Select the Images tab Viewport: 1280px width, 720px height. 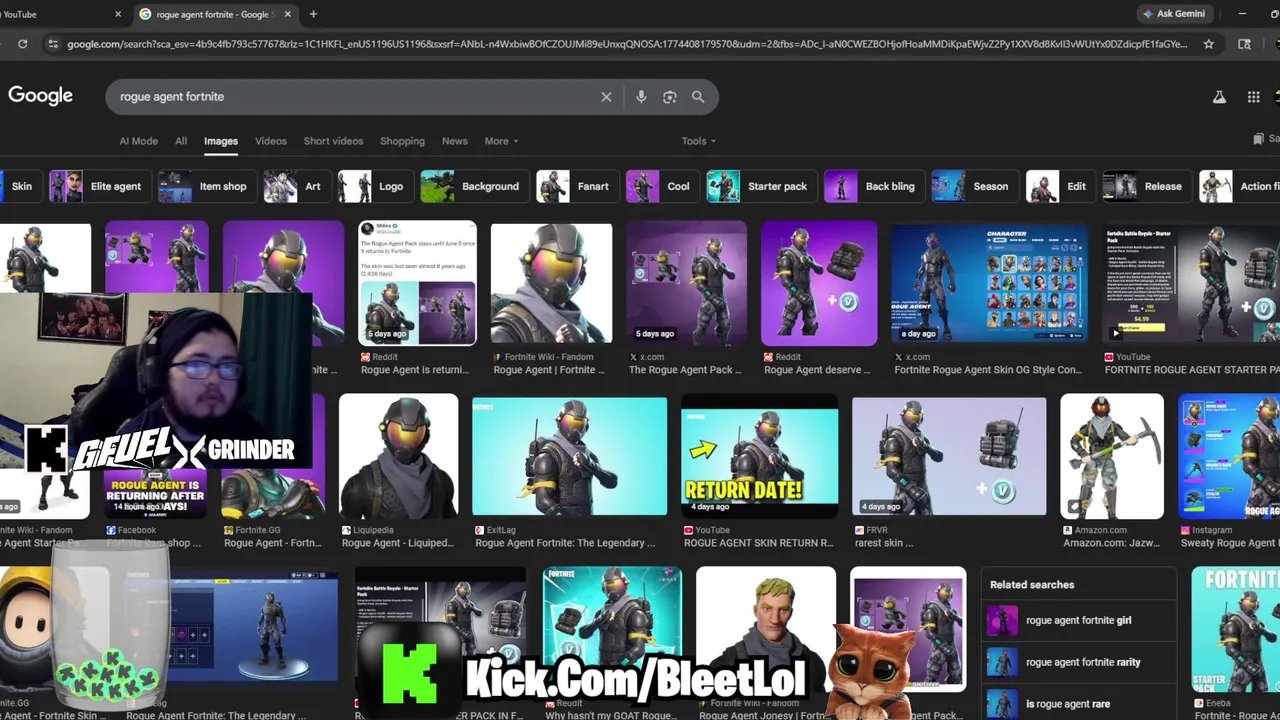[x=221, y=141]
